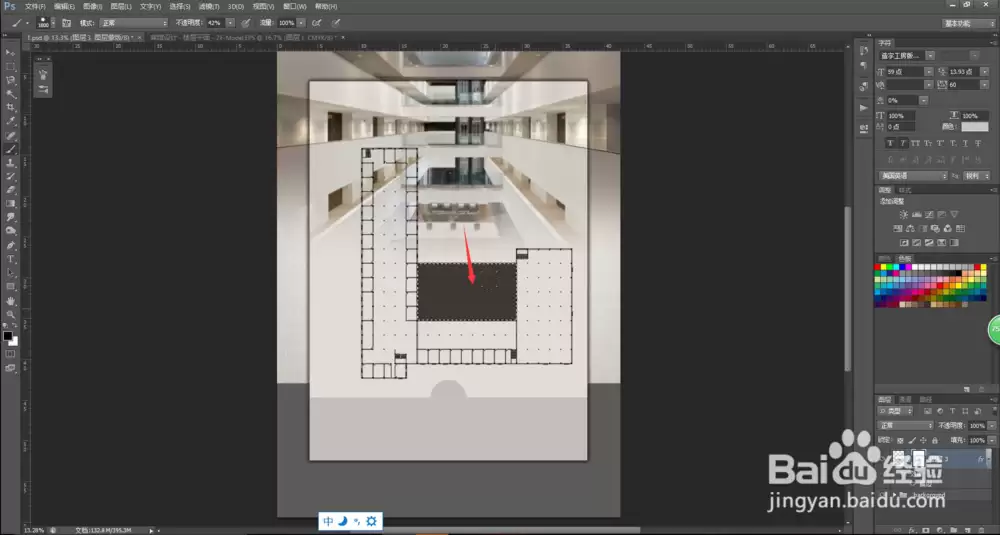The width and height of the screenshot is (1000, 535).
Task: Select the Move tool
Action: 10,53
